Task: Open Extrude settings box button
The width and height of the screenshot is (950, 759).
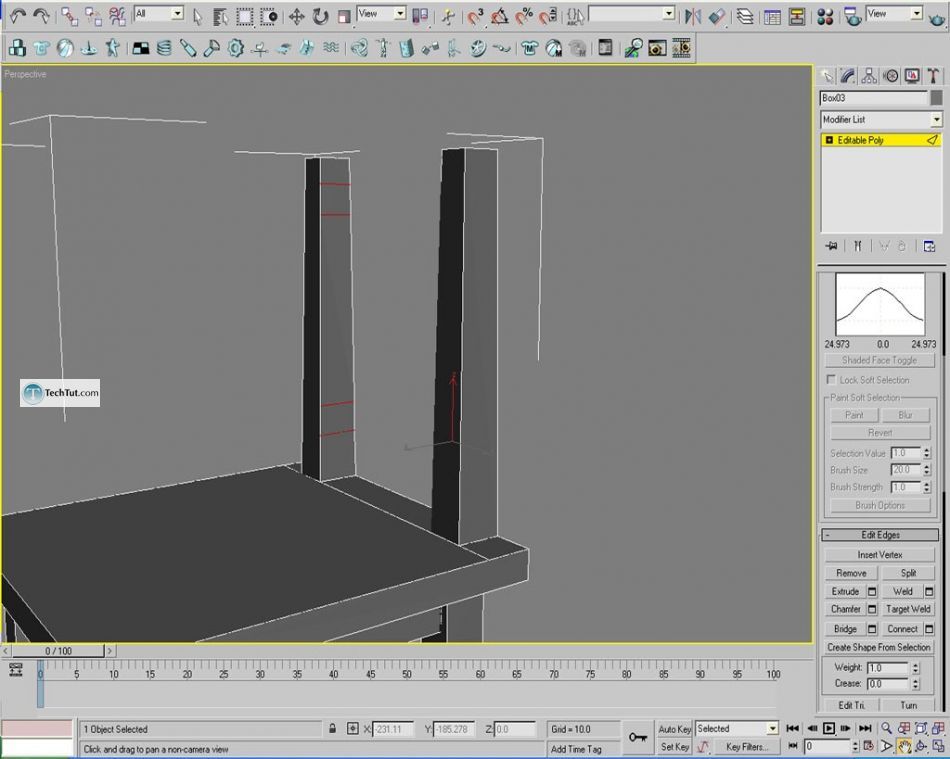Action: pyautogui.click(x=872, y=592)
